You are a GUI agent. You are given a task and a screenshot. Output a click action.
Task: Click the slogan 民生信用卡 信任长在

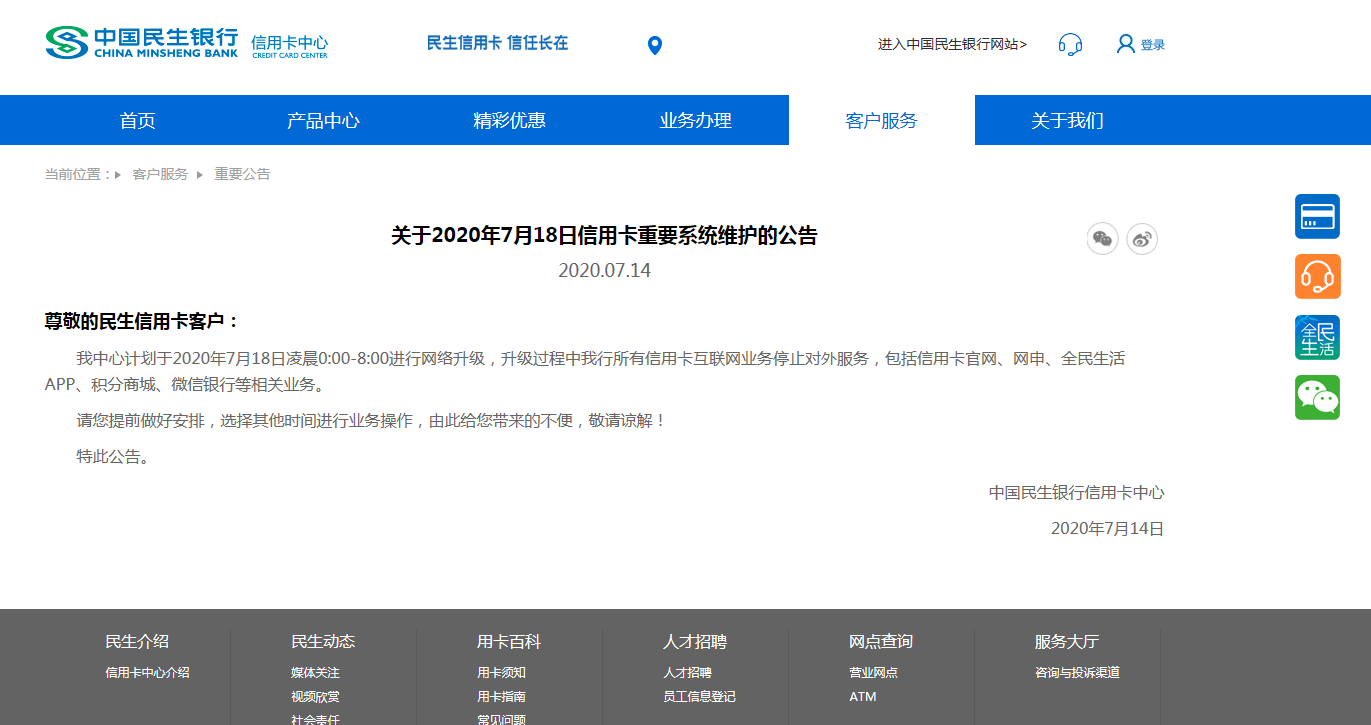point(497,43)
